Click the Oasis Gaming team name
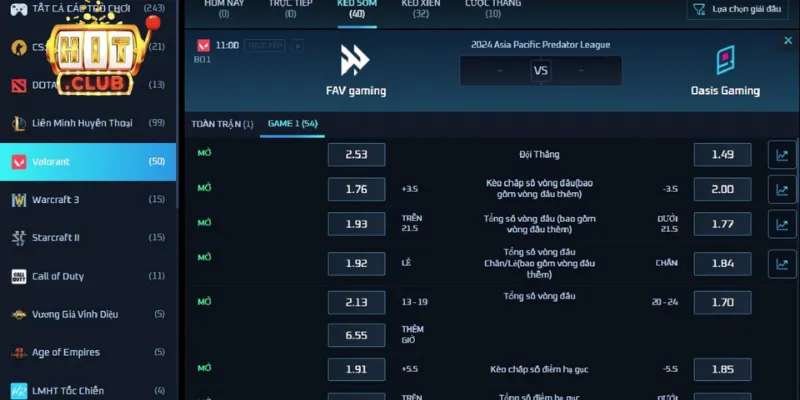800x400 pixels. point(725,91)
